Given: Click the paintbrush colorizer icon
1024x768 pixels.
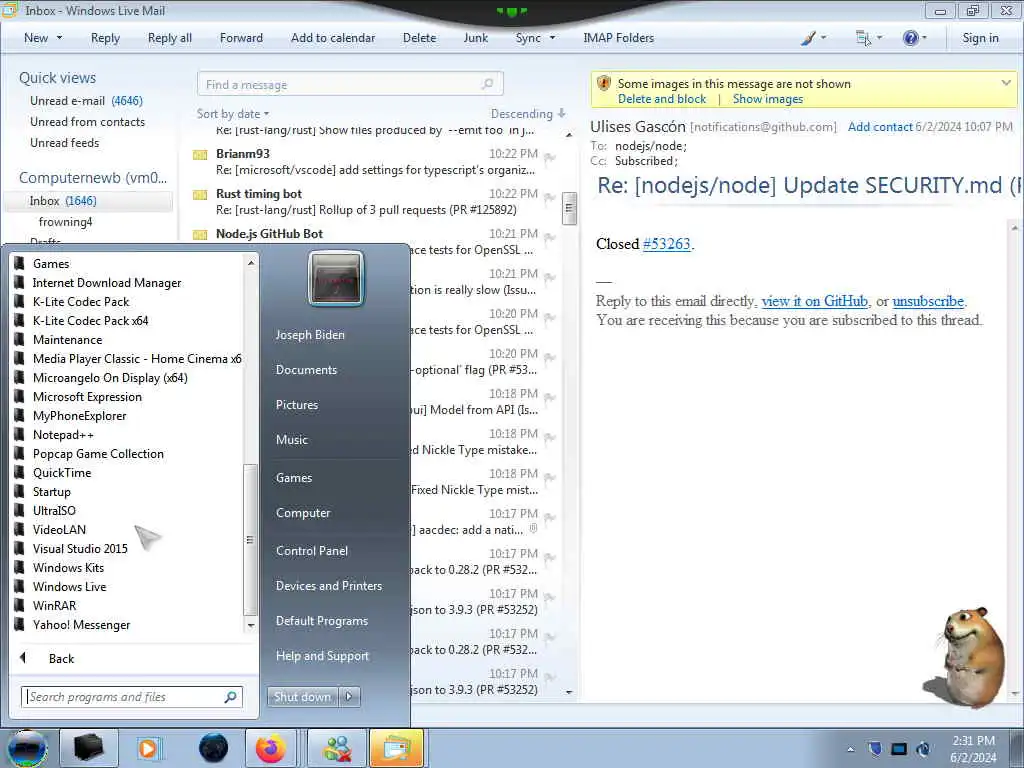Looking at the screenshot, I should [x=808, y=38].
